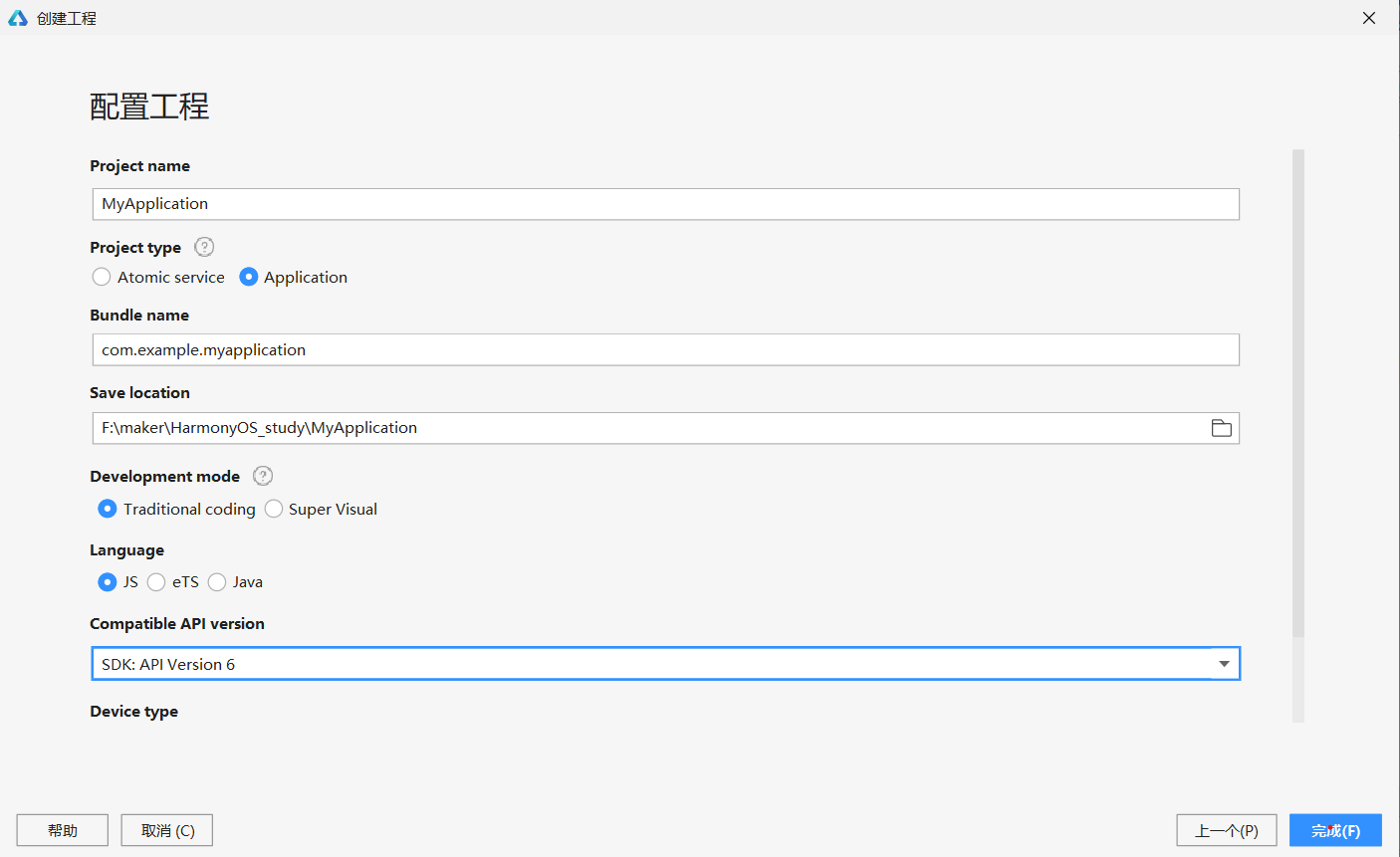Viewport: 1400px width, 857px height.
Task: Click the Bundle name label
Action: pos(139,316)
